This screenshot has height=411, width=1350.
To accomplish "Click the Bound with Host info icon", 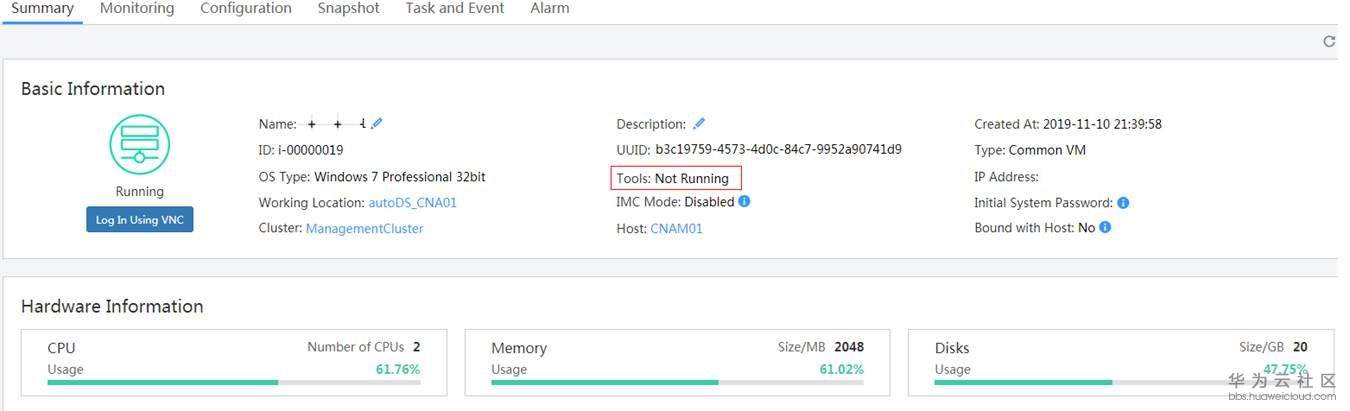I will (1105, 228).
